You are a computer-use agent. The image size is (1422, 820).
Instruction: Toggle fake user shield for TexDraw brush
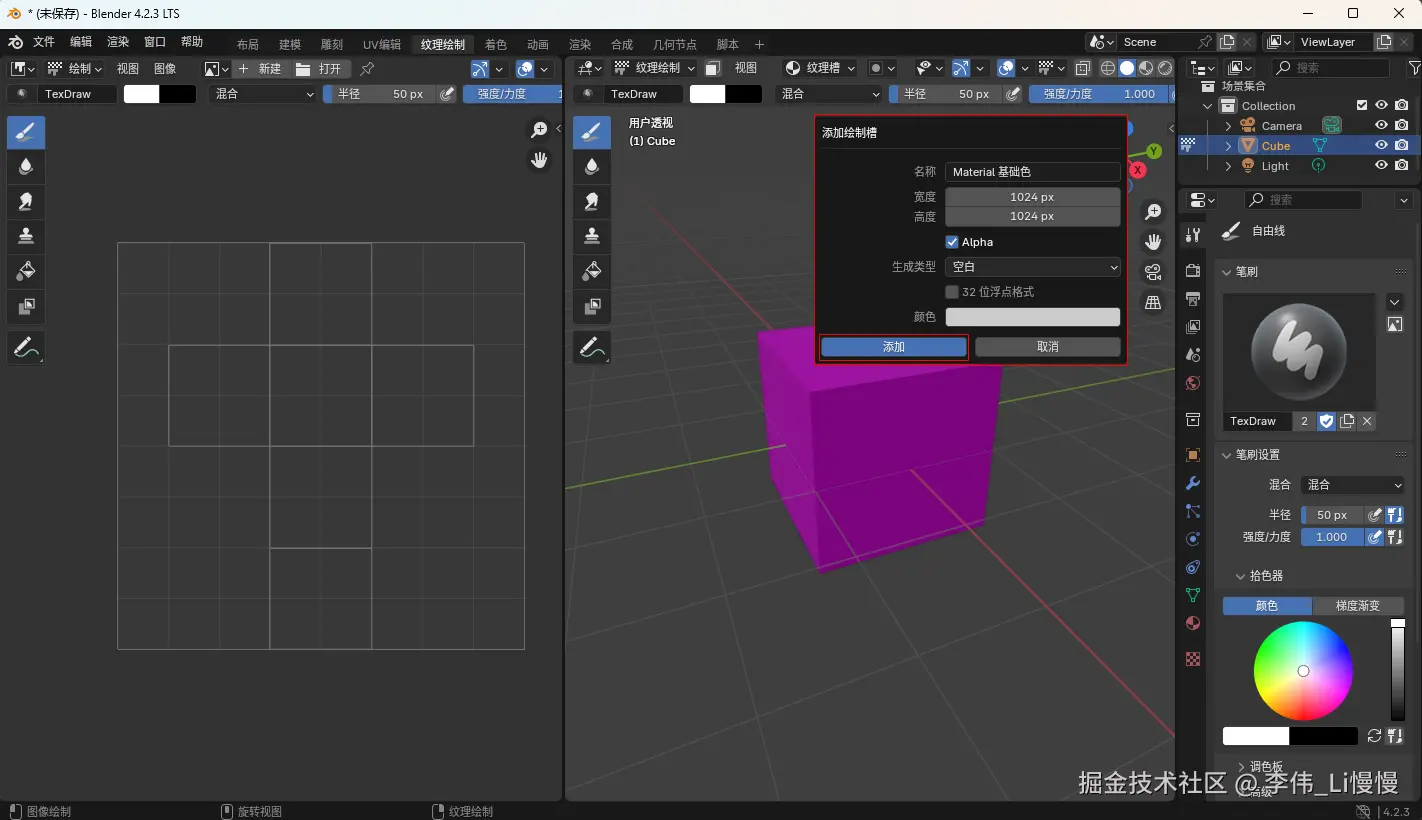pyautogui.click(x=1326, y=421)
